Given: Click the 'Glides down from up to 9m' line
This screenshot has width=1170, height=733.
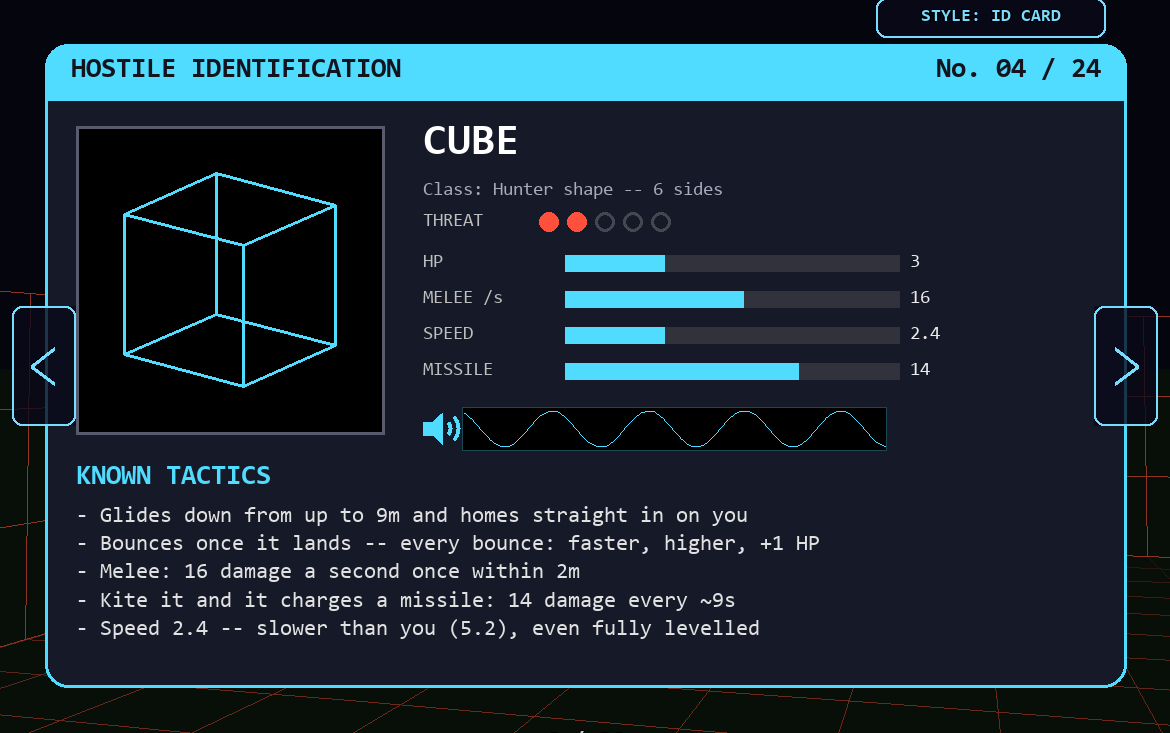Looking at the screenshot, I should coord(413,515).
